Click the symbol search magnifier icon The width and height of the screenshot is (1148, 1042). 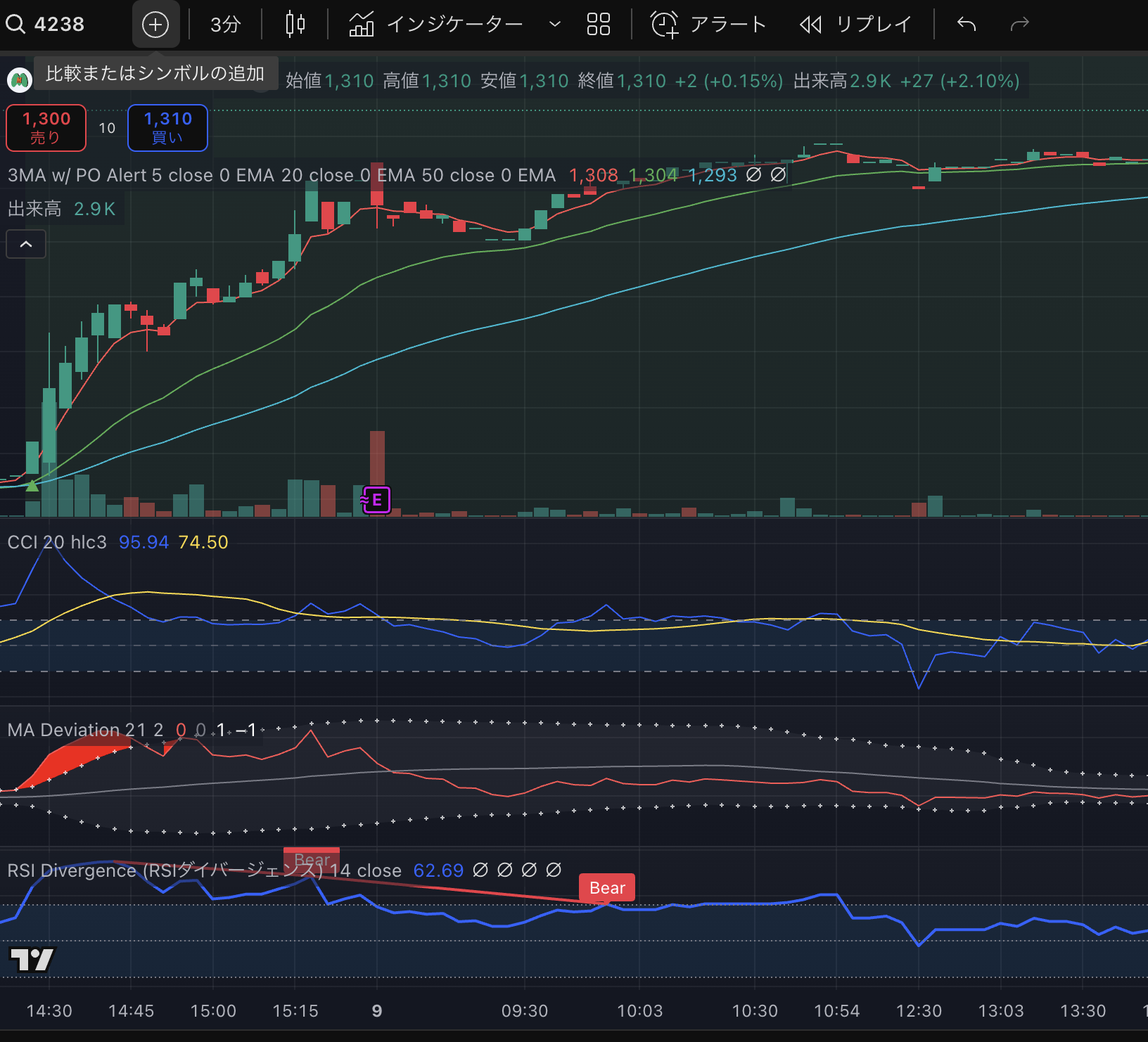pos(15,25)
